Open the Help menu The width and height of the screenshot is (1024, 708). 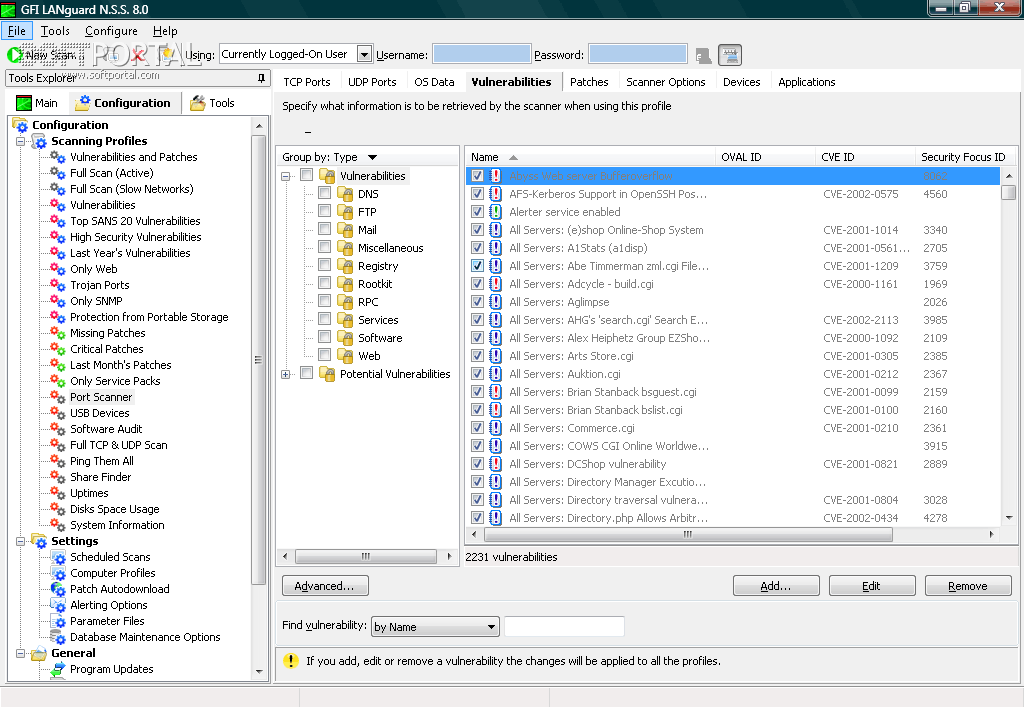coord(165,31)
